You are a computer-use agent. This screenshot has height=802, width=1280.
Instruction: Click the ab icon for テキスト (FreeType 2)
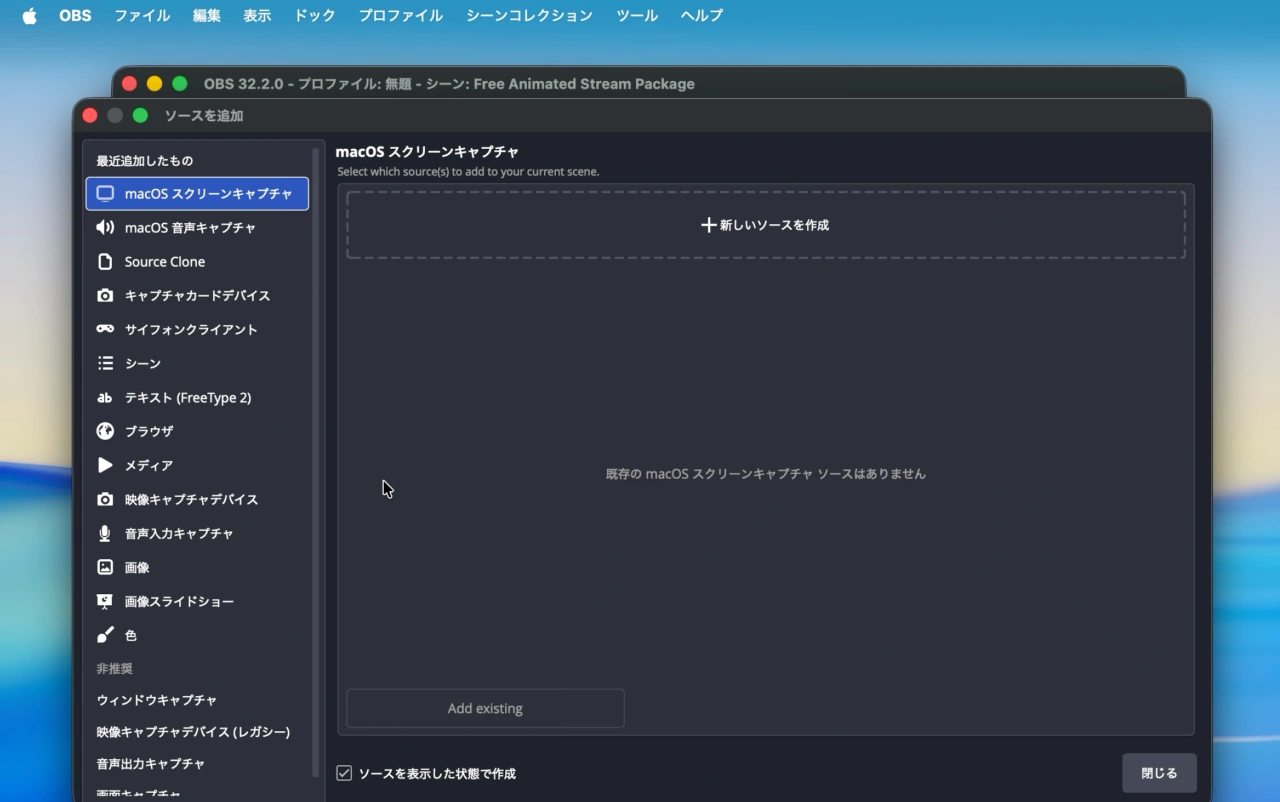[105, 398]
